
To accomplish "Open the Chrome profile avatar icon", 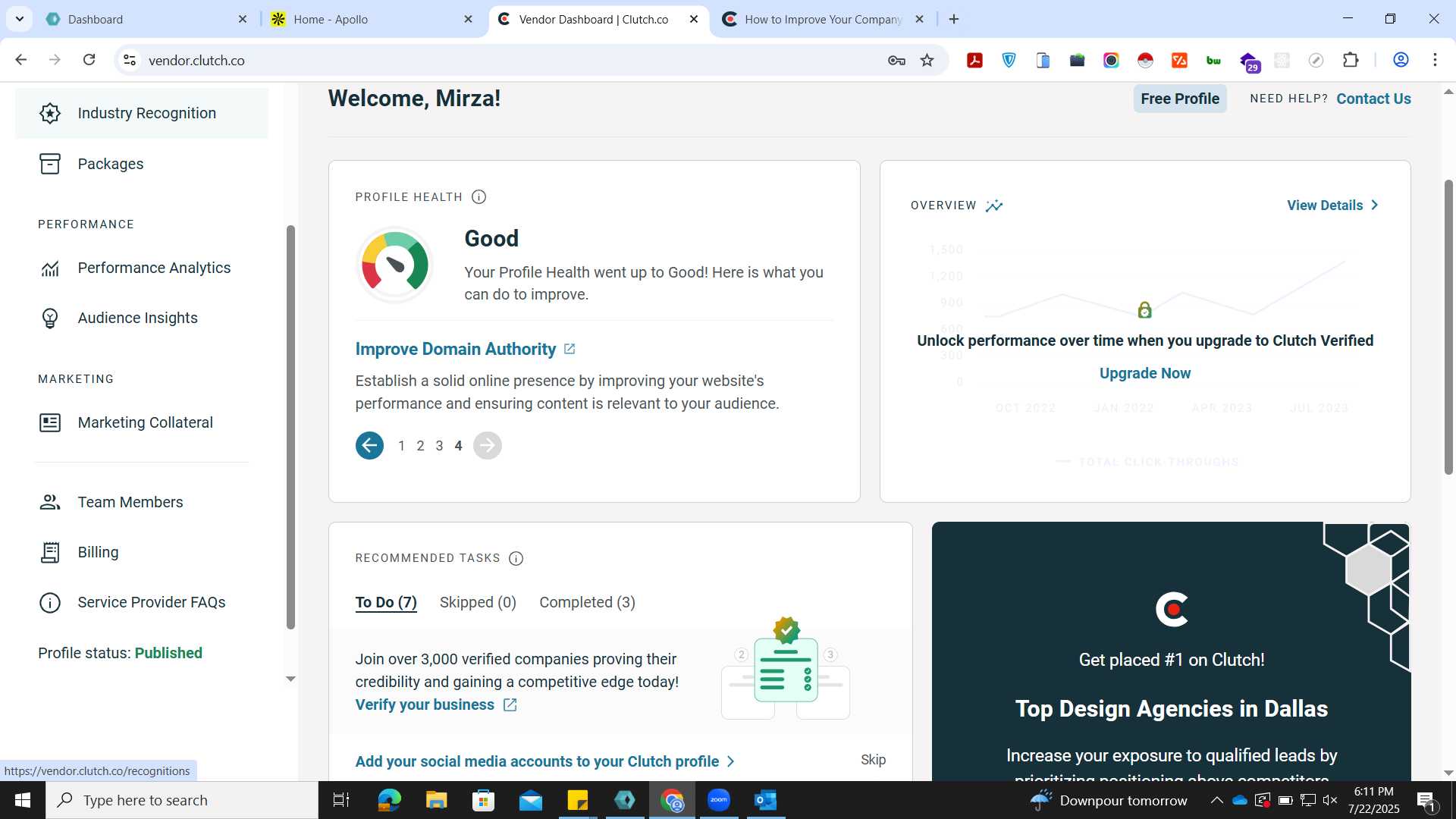I will [x=1401, y=60].
